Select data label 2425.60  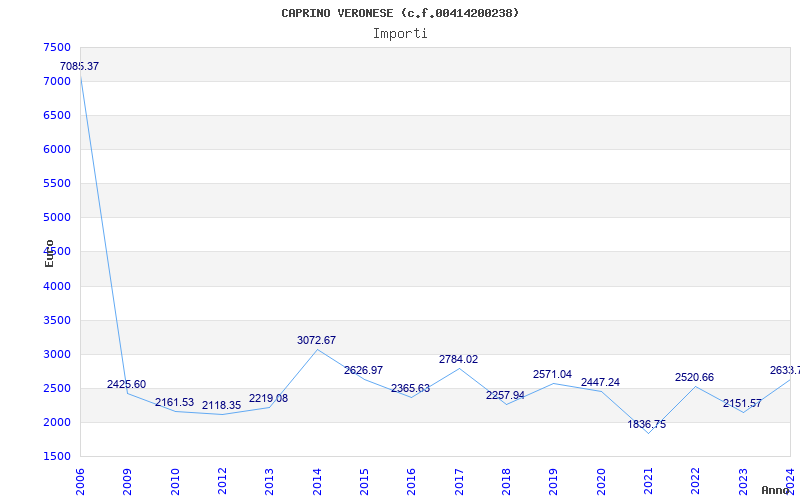pyautogui.click(x=127, y=384)
